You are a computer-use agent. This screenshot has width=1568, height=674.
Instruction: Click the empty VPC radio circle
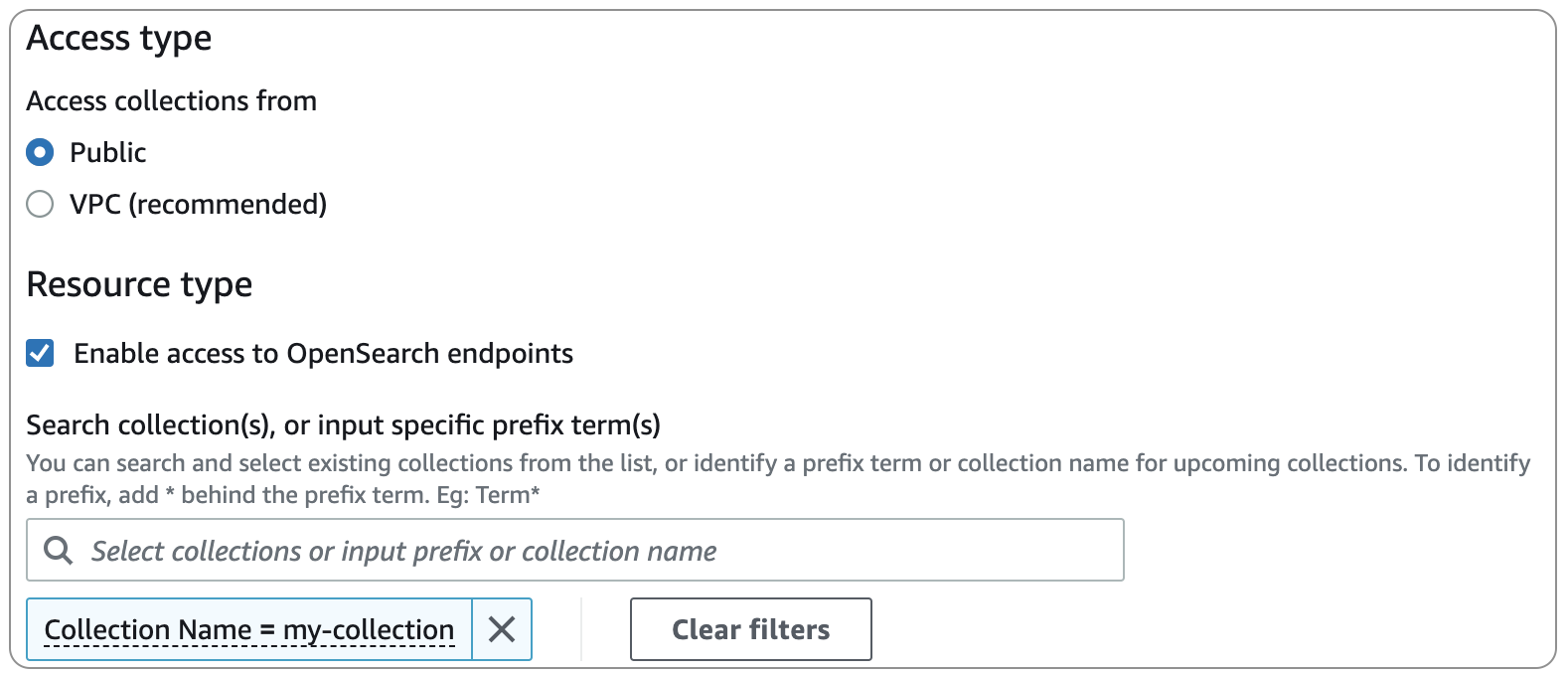40,204
